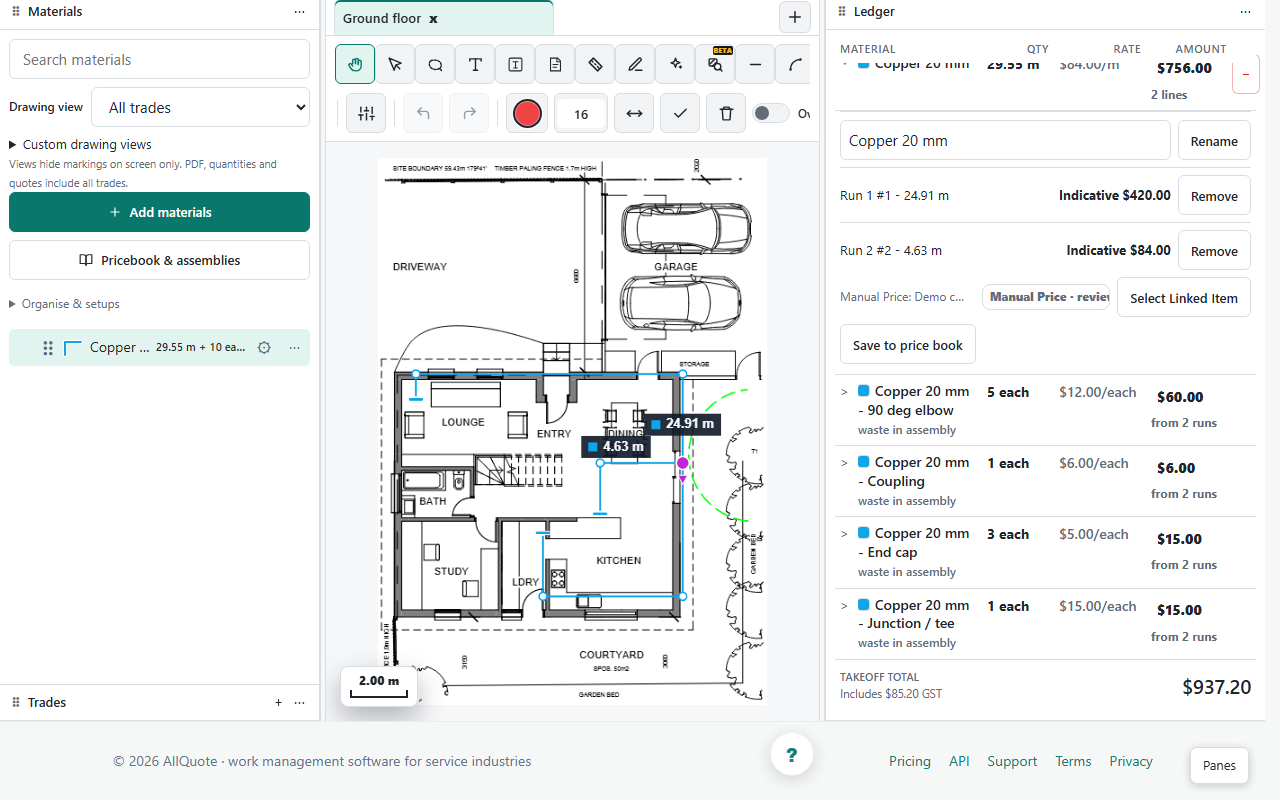Click the Copper 20 mm rename field

(x=1005, y=140)
